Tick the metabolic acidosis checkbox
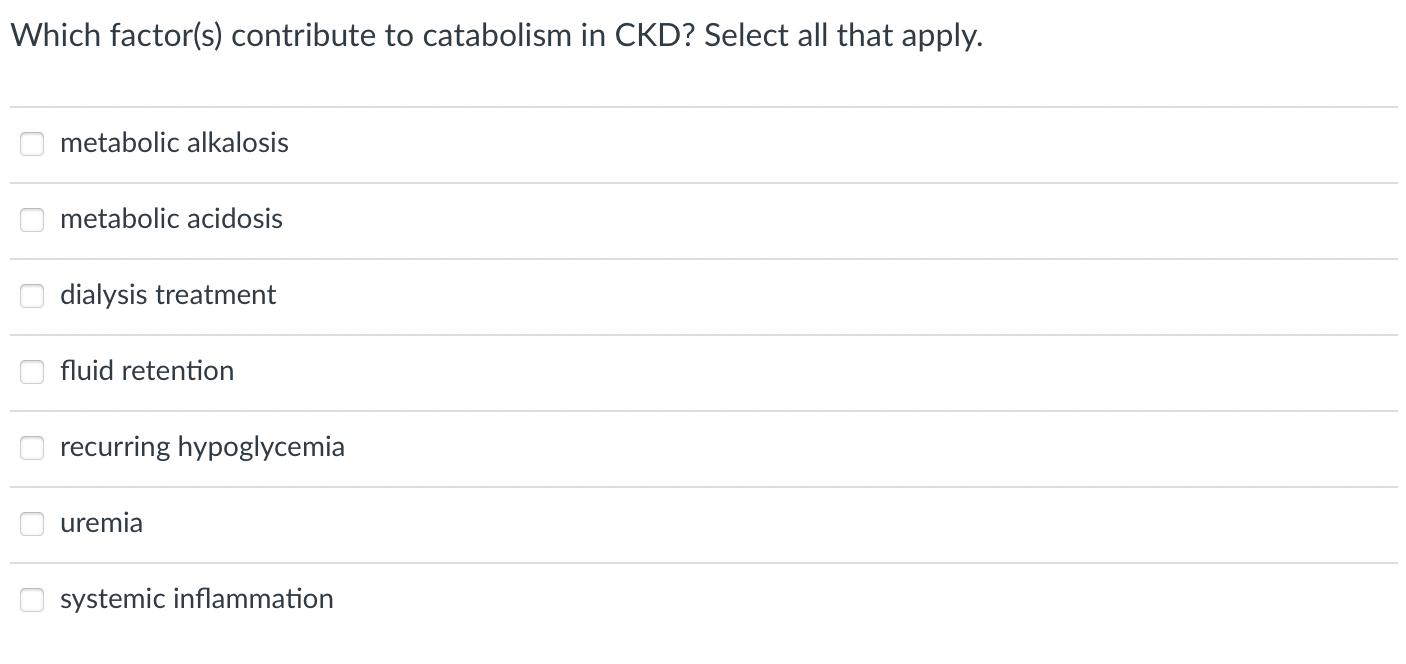 tap(33, 220)
